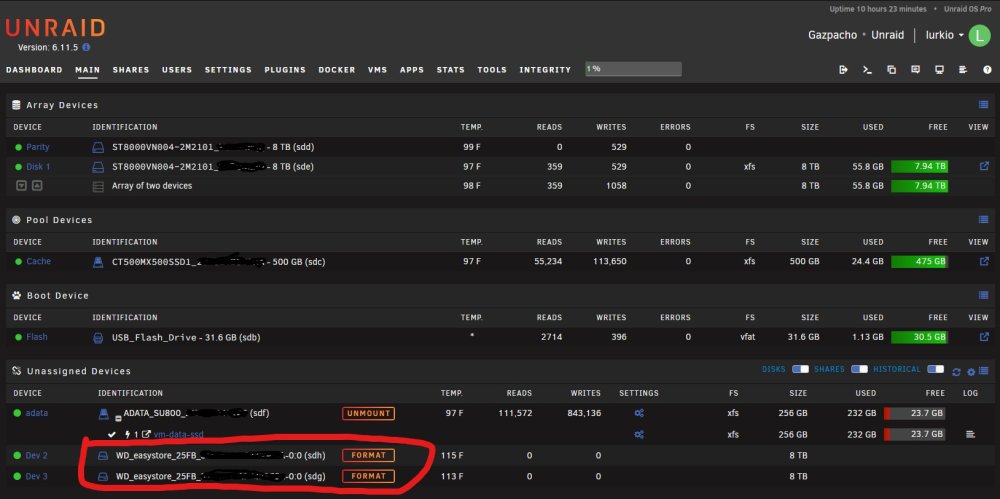Viewport: 1000px width, 499px height.
Task: Open the Flash device link
Action: click(36, 338)
